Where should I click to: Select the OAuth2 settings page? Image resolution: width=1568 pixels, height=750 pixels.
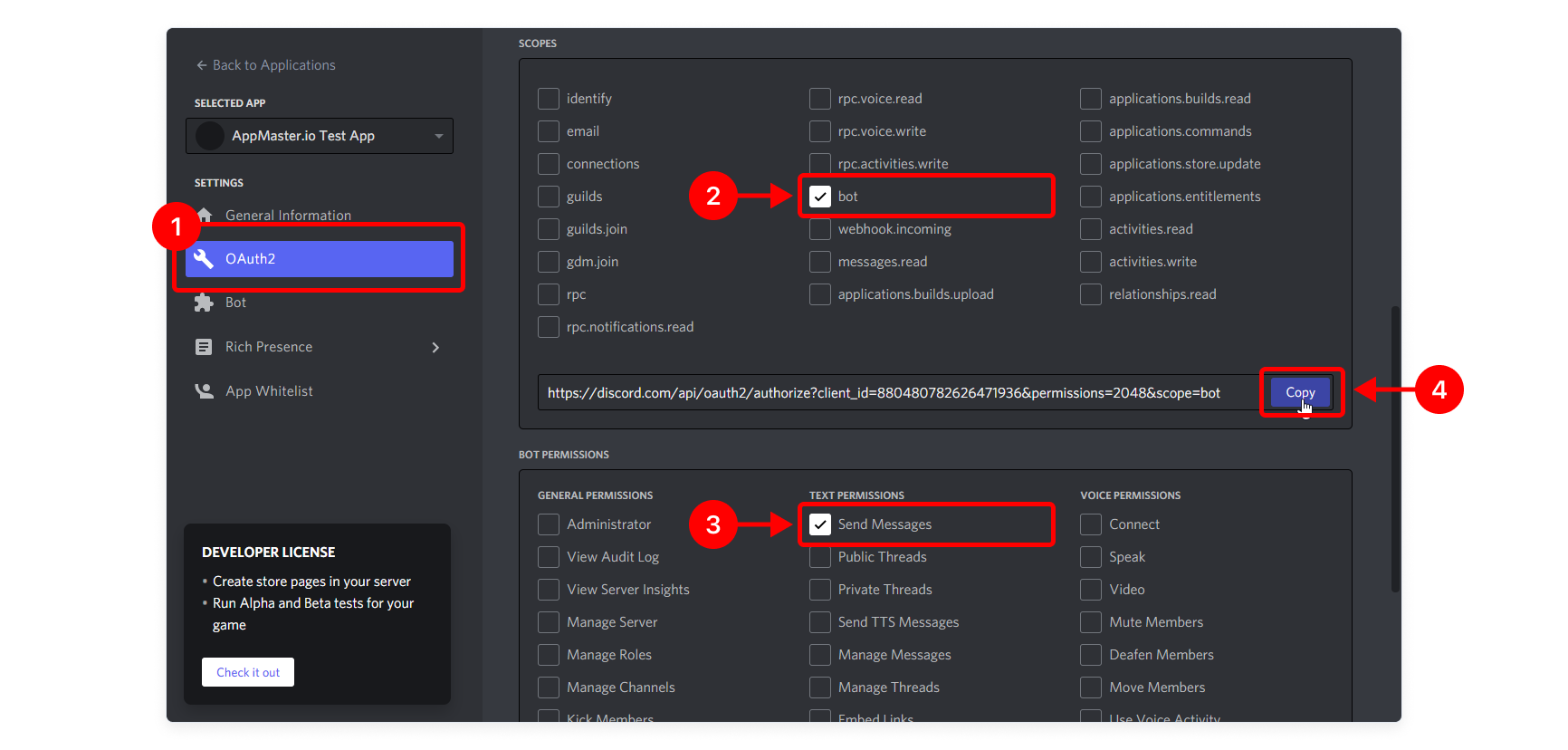(x=320, y=259)
